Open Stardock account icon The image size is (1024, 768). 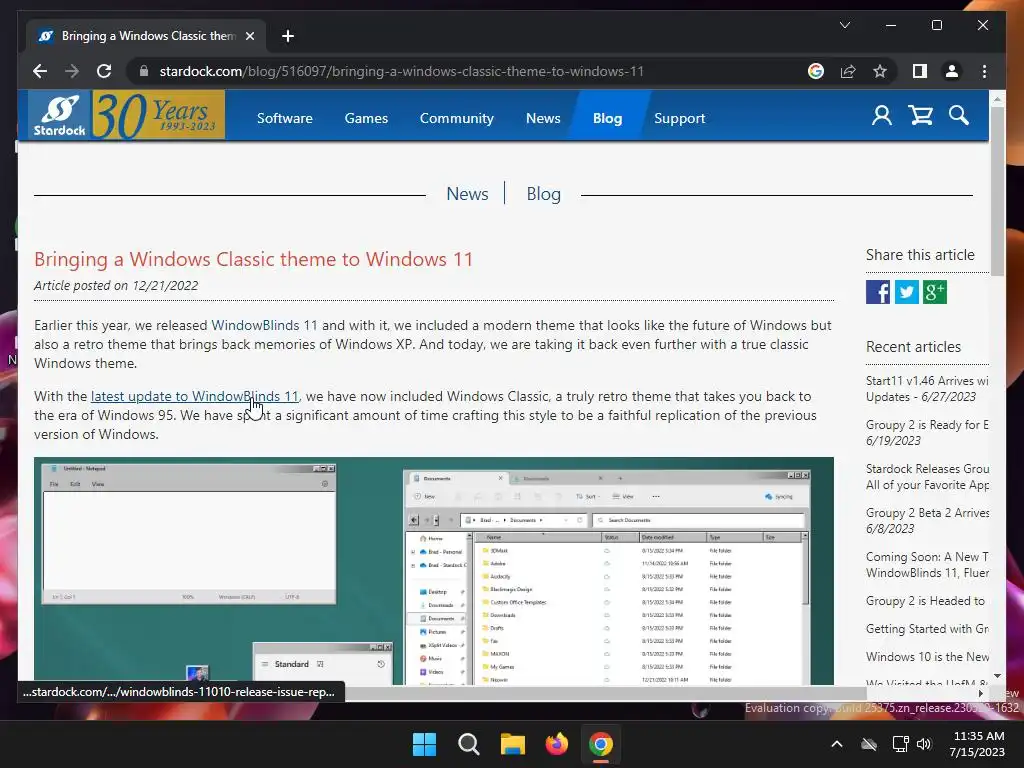click(x=882, y=116)
